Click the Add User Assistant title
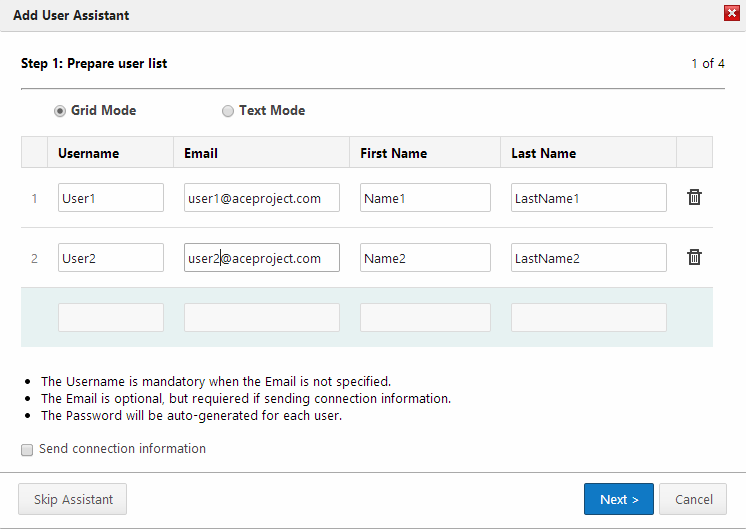Screen dimensions: 746x529 pyautogui.click(x=71, y=15)
